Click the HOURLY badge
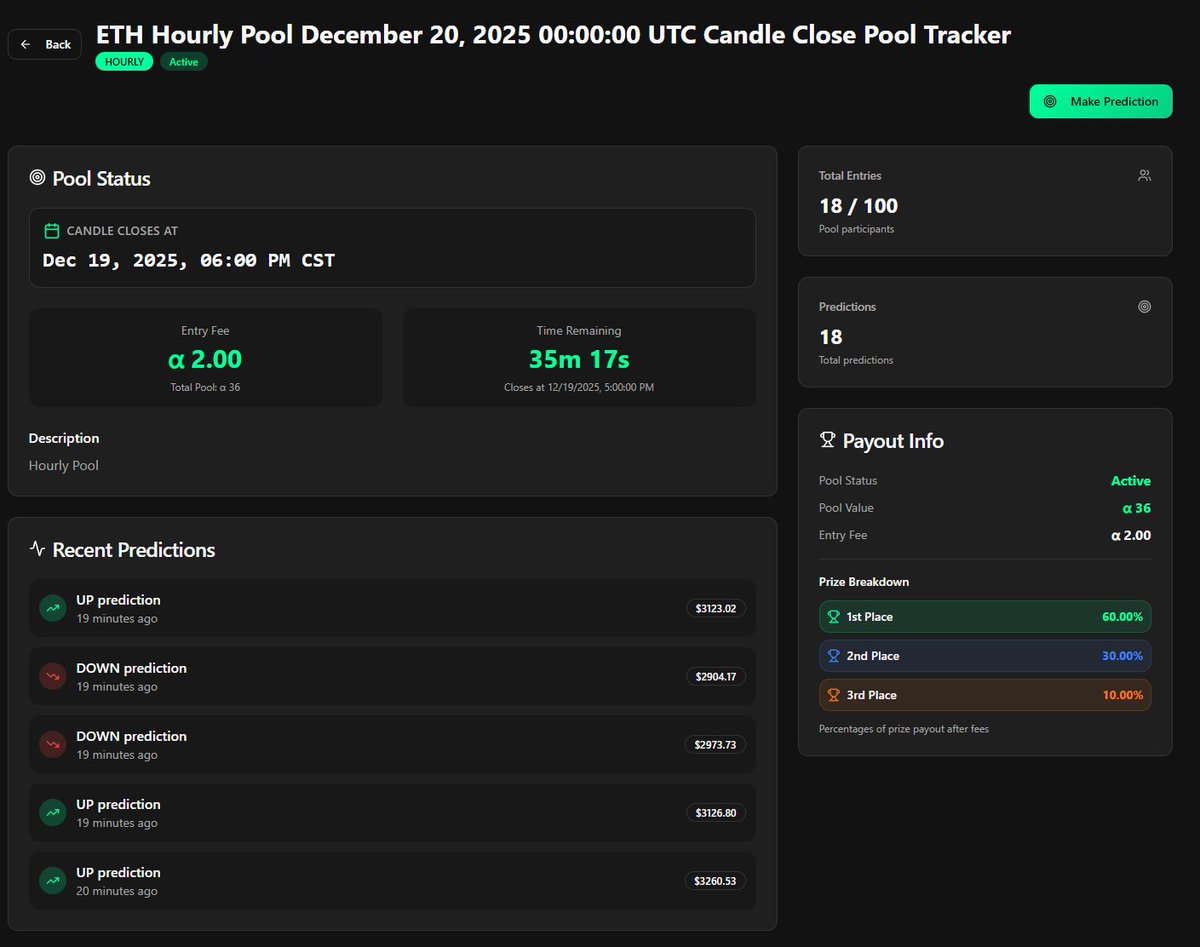 pos(125,62)
